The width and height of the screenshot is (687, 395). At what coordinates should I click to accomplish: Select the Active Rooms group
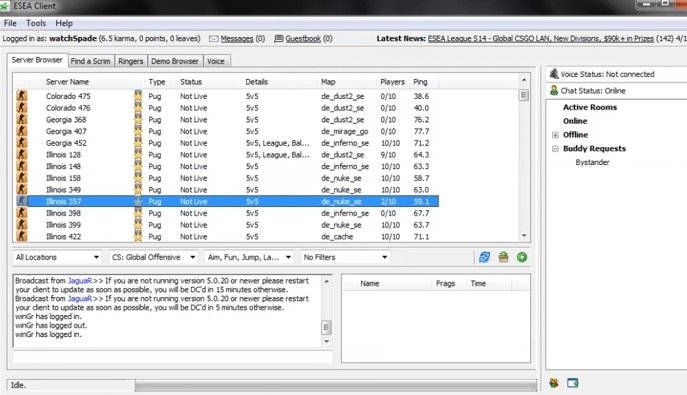click(x=590, y=107)
